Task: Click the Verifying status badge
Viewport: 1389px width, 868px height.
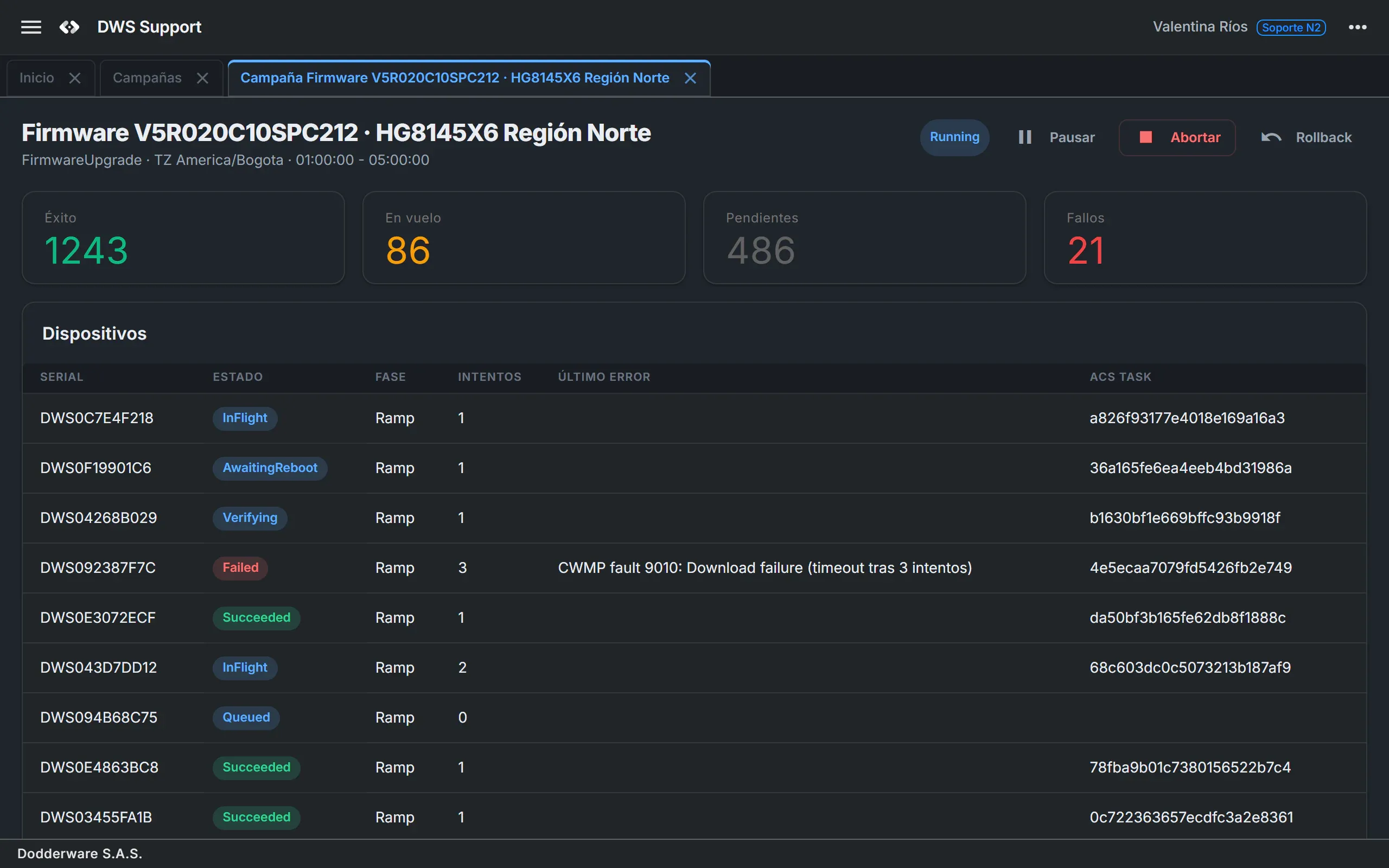Action: [250, 518]
